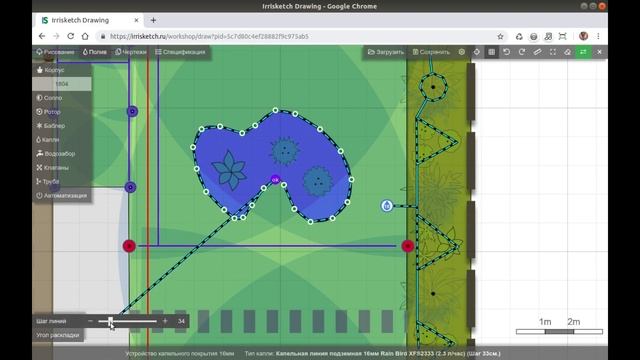Go back in browser

click(x=42, y=36)
